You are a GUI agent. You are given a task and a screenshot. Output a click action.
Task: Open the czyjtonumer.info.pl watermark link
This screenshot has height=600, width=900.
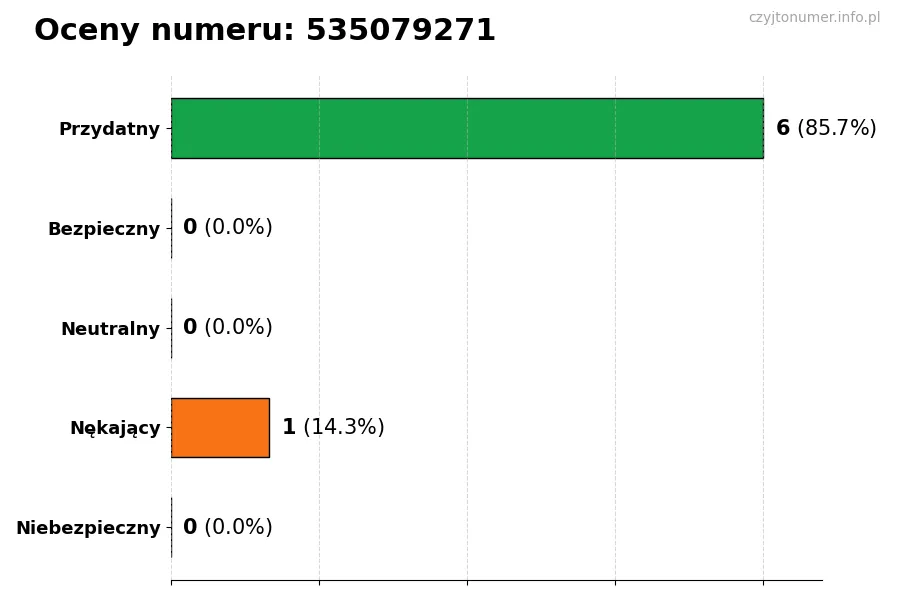coord(814,18)
